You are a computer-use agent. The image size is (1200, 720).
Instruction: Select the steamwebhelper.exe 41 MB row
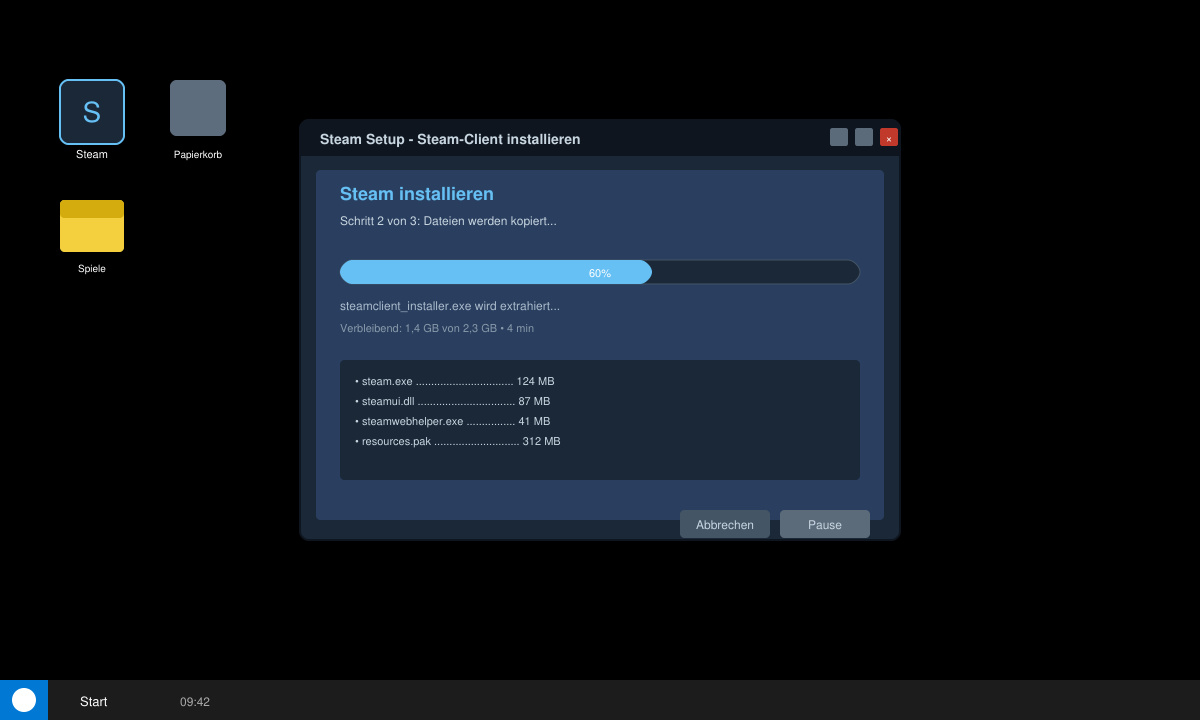[453, 421]
